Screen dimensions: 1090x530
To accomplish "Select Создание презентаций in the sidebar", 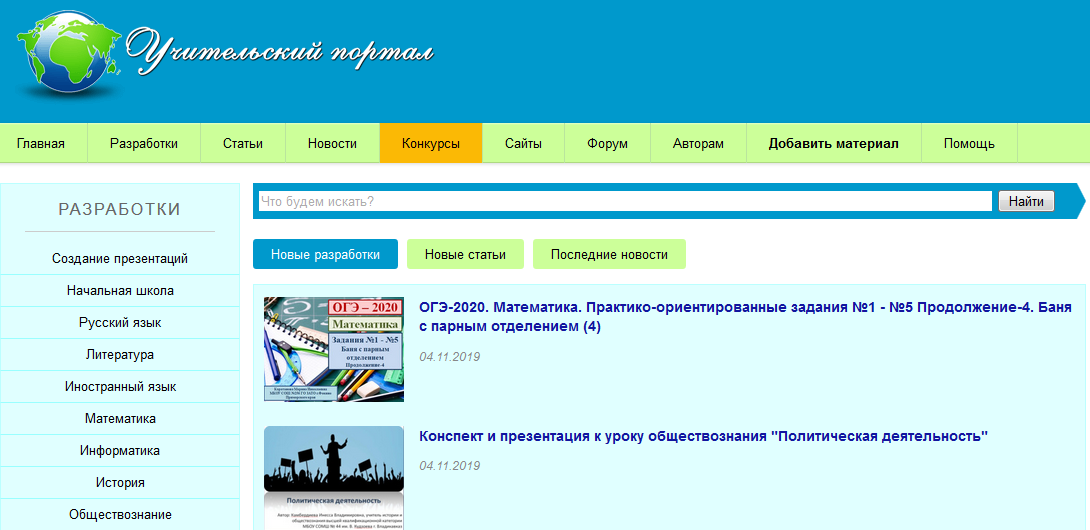I will click(120, 259).
